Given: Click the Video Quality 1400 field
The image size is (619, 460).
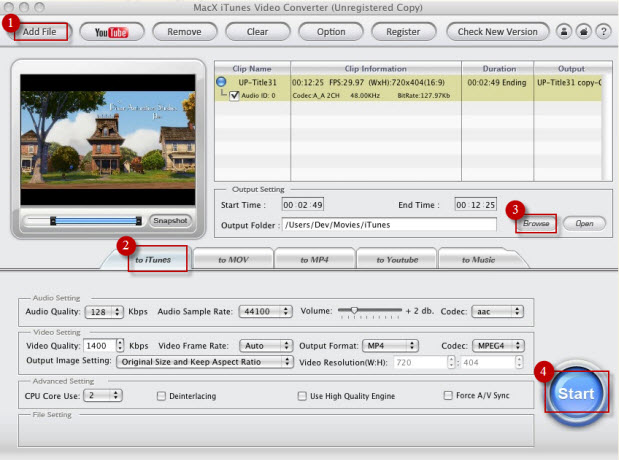Looking at the screenshot, I should [99, 346].
